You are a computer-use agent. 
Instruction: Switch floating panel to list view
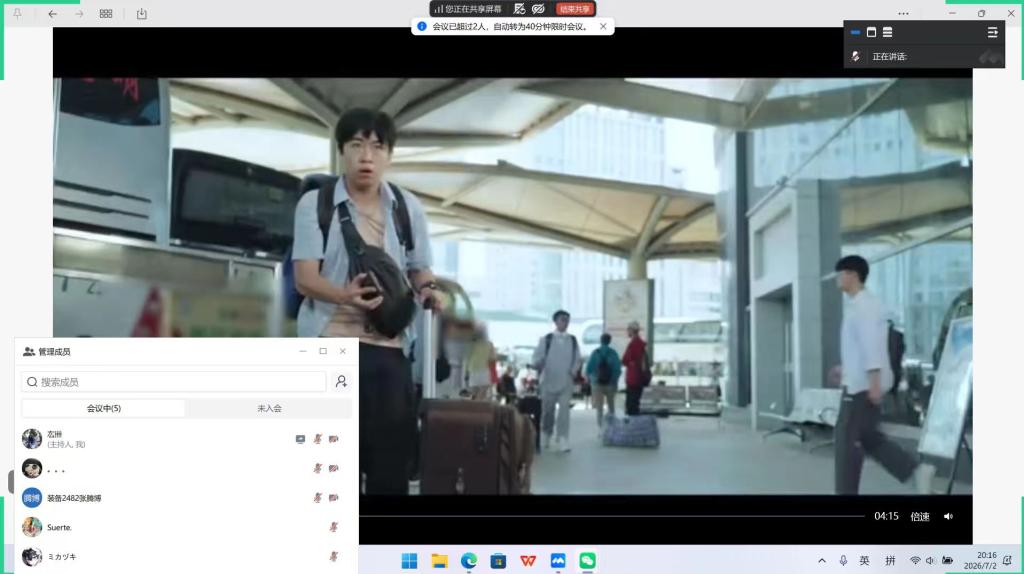(888, 32)
